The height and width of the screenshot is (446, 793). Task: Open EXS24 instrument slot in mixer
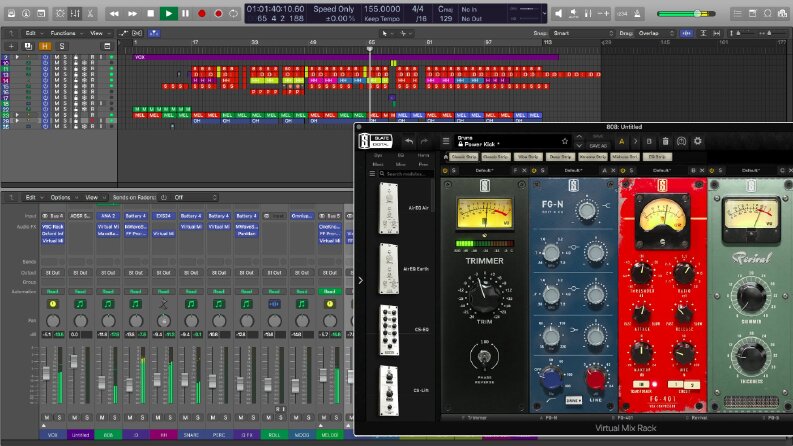pyautogui.click(x=163, y=216)
